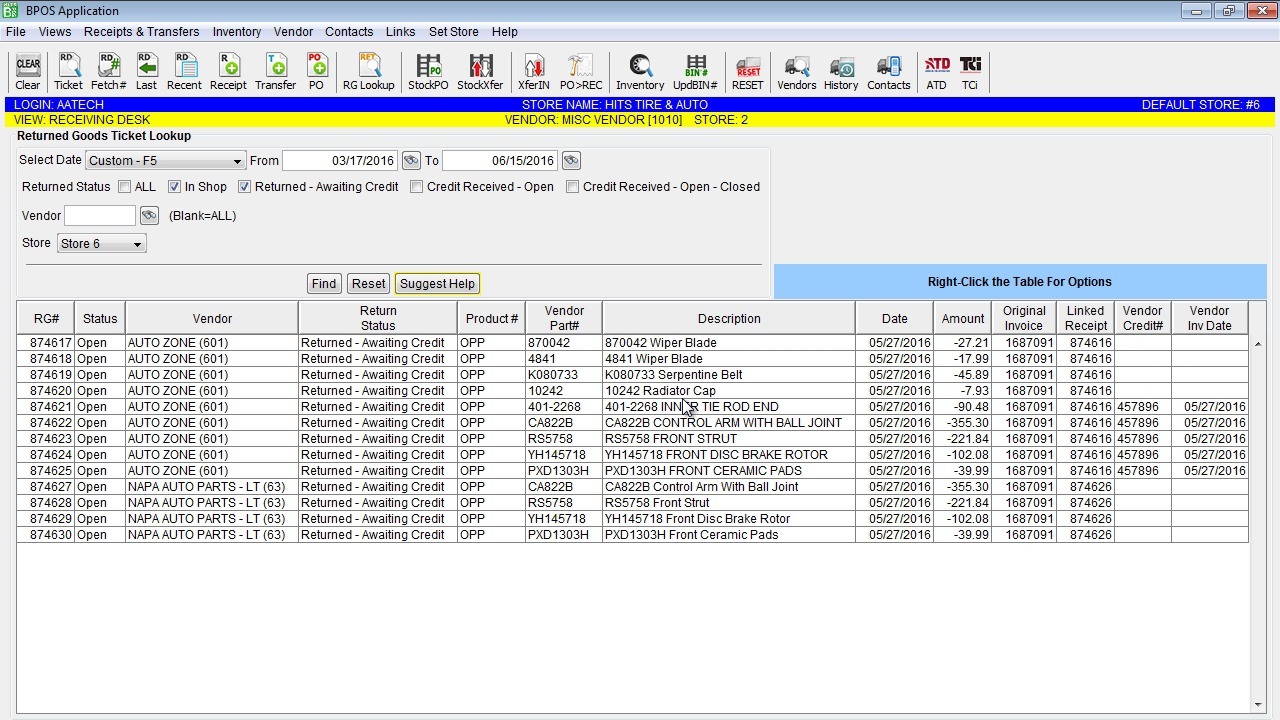Open the XferIN tool
The image size is (1280, 720).
(x=534, y=72)
